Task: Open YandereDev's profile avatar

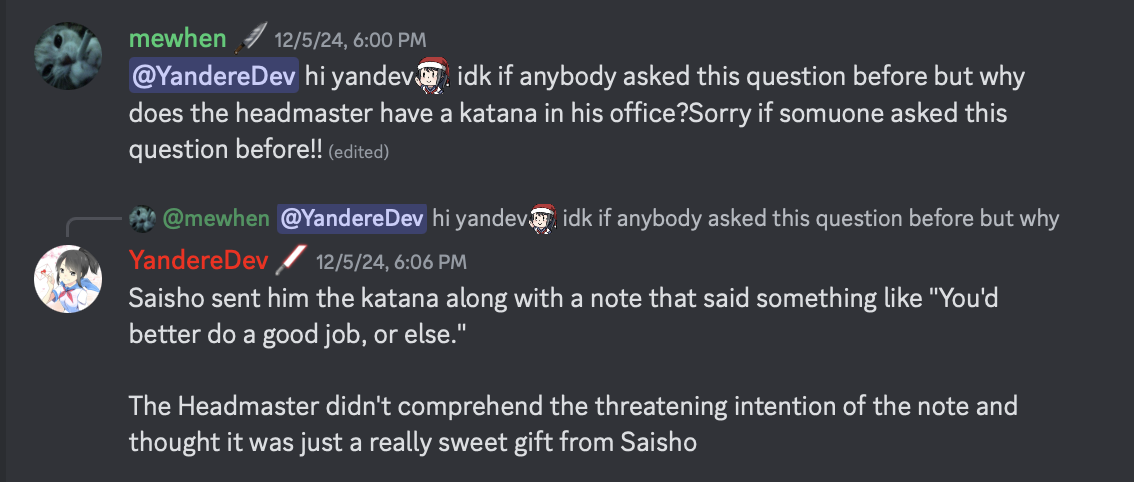Action: coord(67,276)
